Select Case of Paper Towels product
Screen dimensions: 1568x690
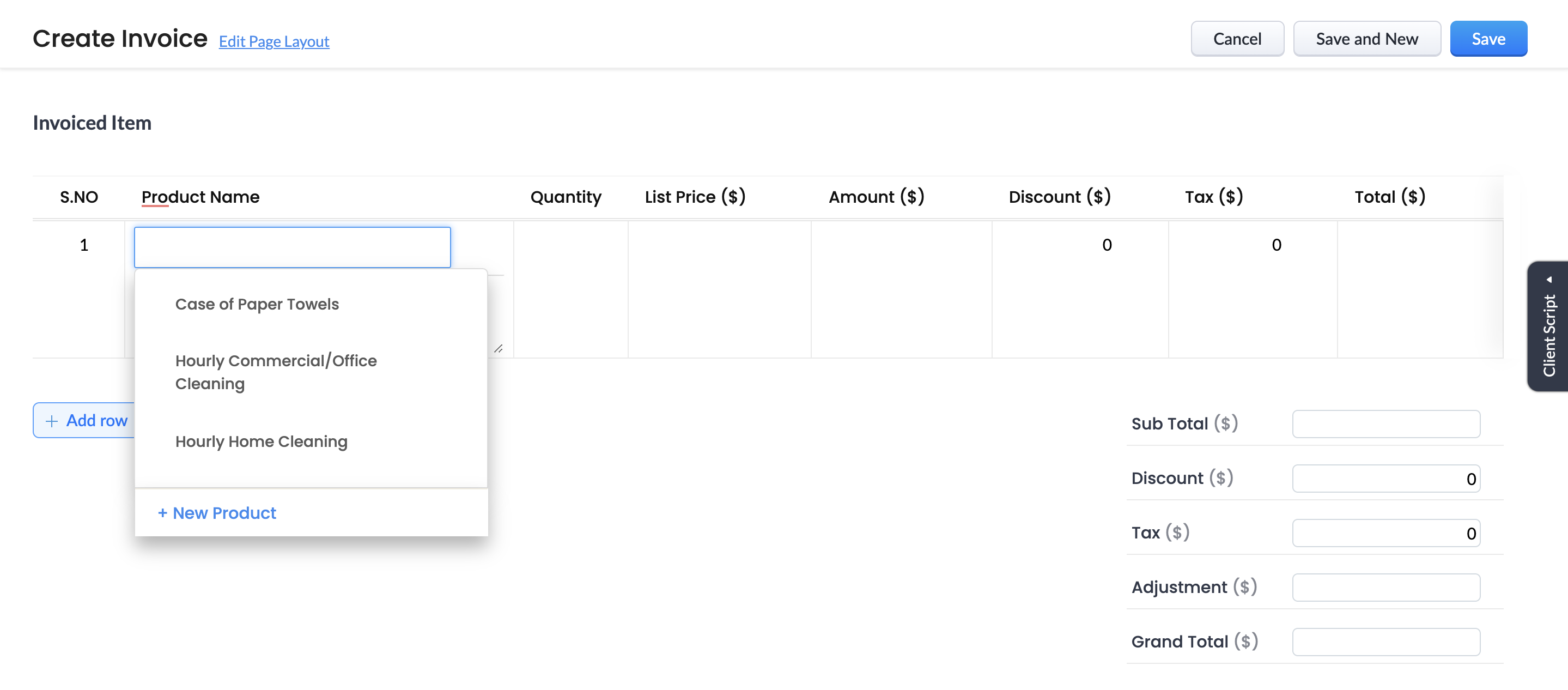point(257,304)
